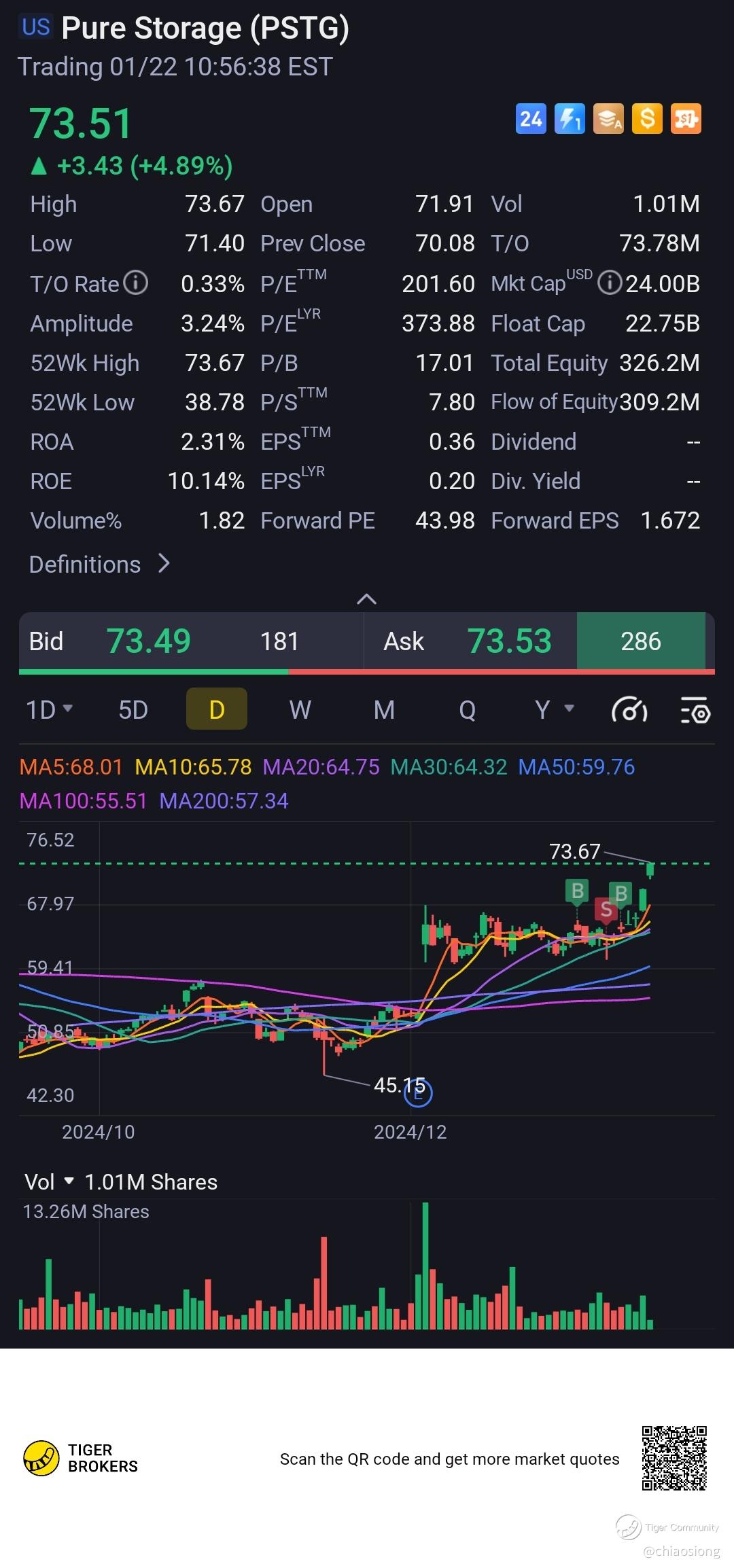
Task: Tap the blue 24-hour trading icon
Action: pos(531,119)
